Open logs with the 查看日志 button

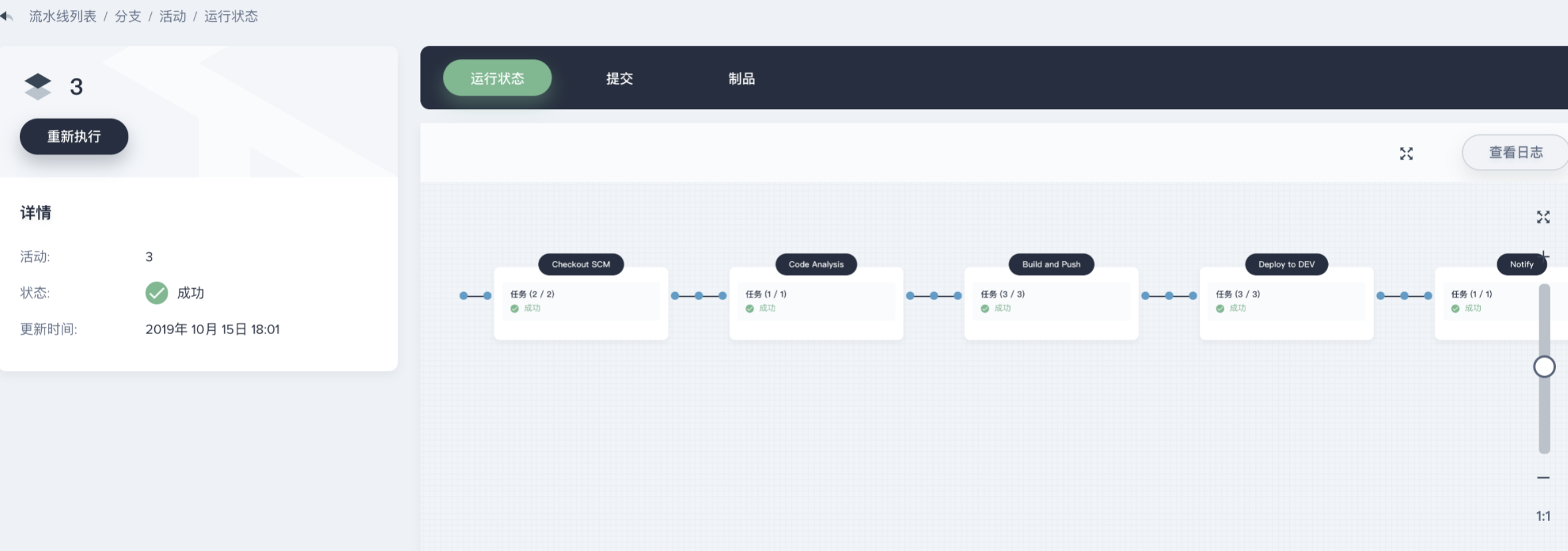pyautogui.click(x=1515, y=152)
